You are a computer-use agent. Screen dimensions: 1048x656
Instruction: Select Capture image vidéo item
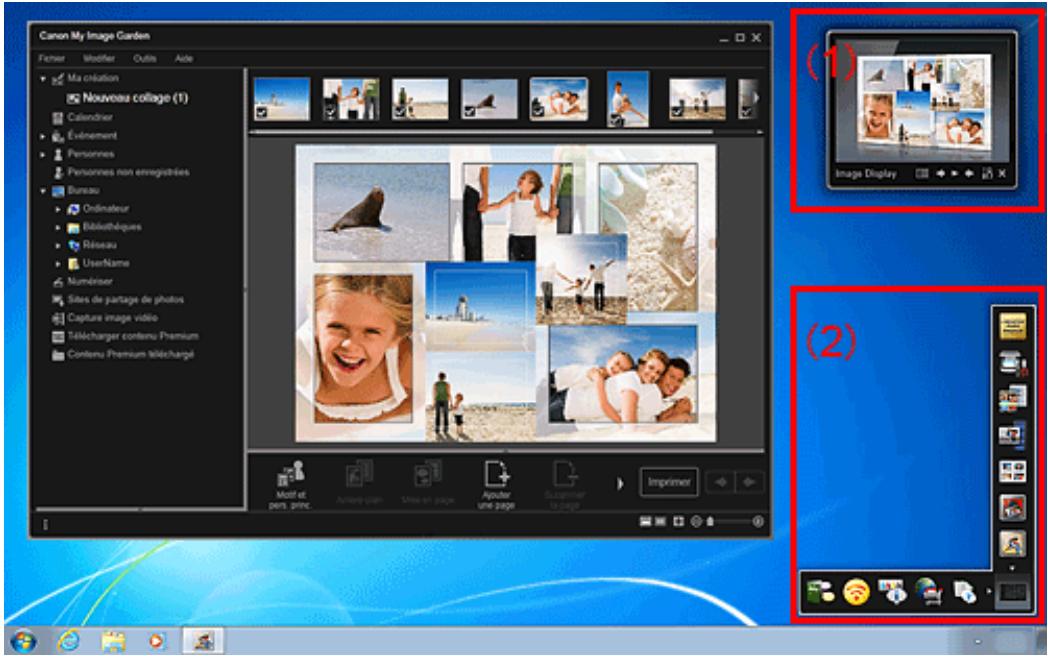[x=112, y=318]
